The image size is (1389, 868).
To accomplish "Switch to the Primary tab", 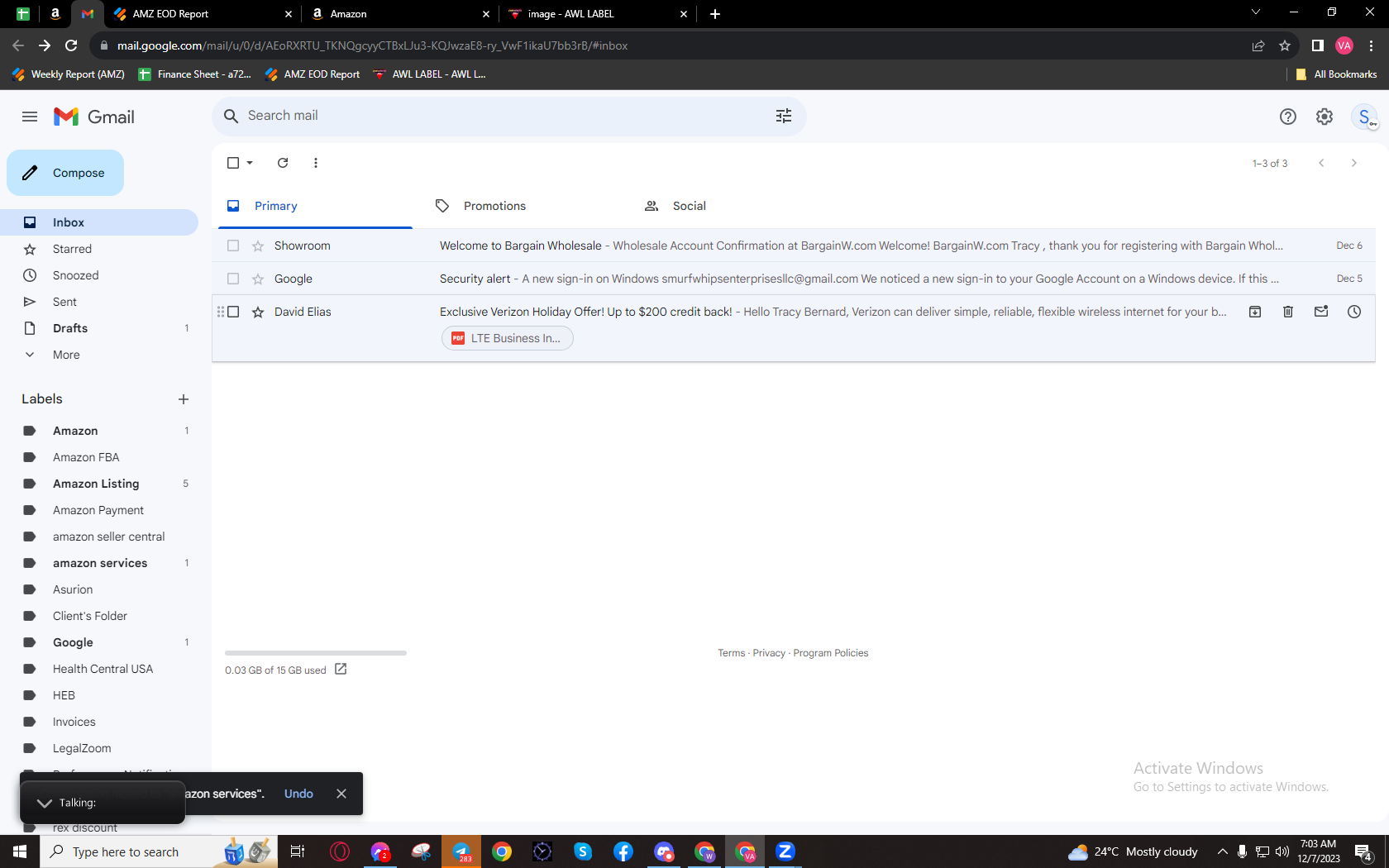I will [315, 206].
